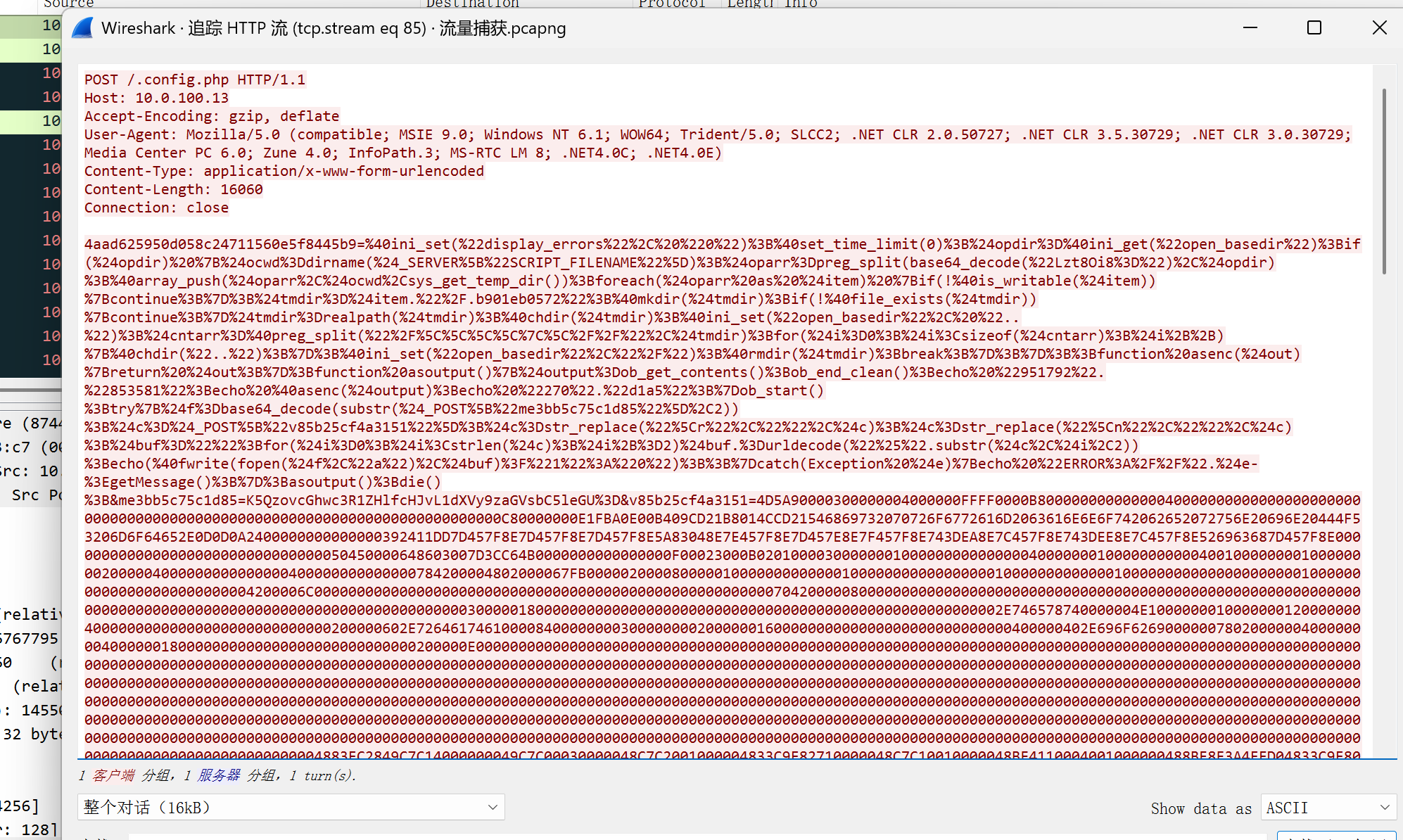Click the find text field at bottom
The image size is (1403, 840).
[x=697, y=836]
